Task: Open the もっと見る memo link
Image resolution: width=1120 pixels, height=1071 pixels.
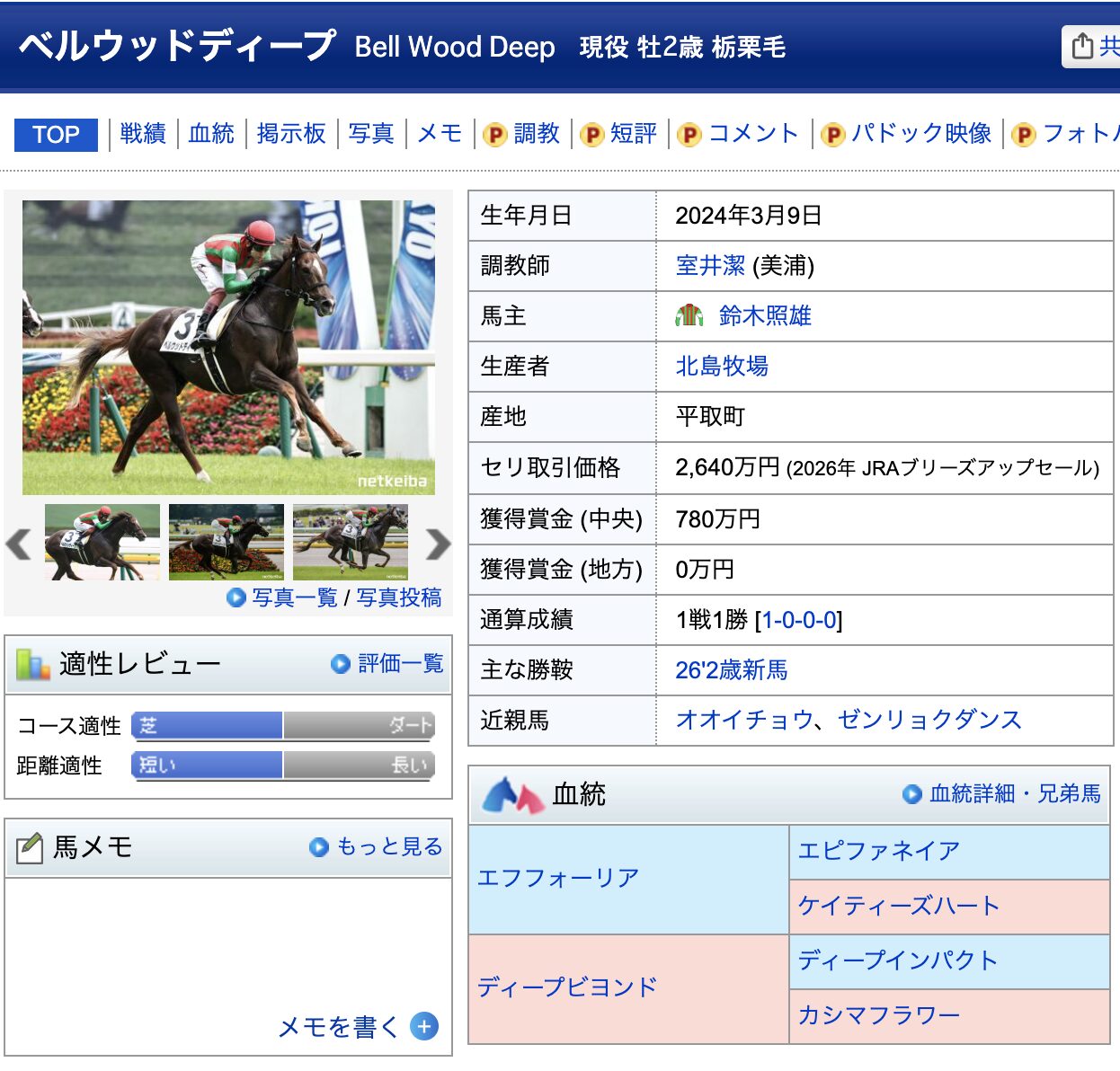Action: click(389, 846)
